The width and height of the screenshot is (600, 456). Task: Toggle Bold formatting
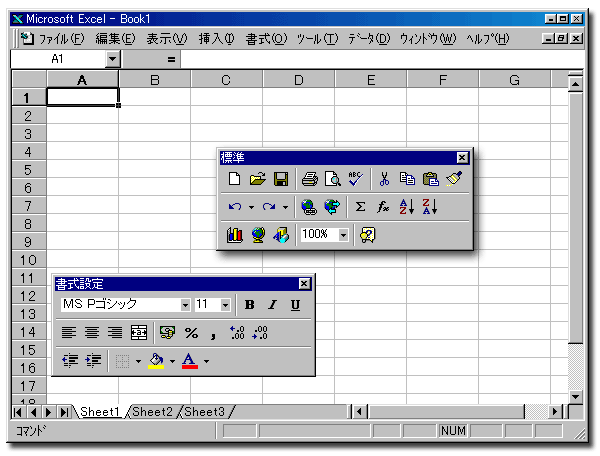coord(249,305)
